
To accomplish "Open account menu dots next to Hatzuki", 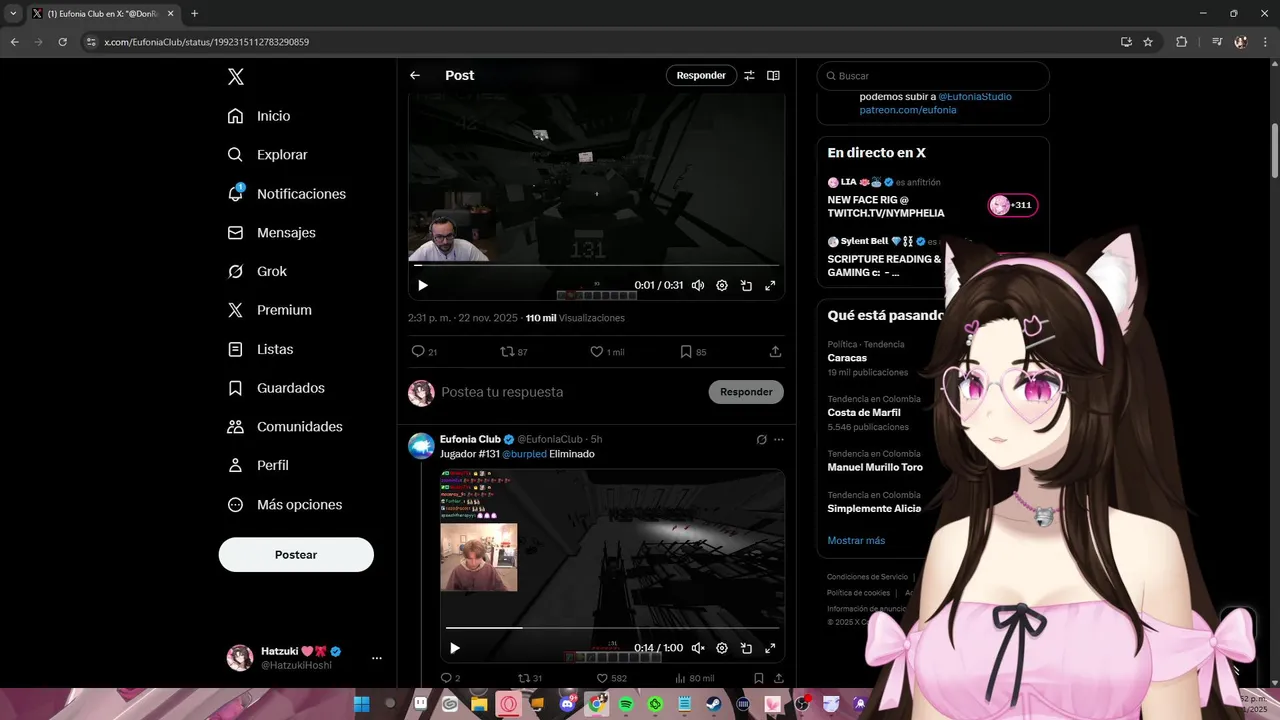I will point(377,658).
